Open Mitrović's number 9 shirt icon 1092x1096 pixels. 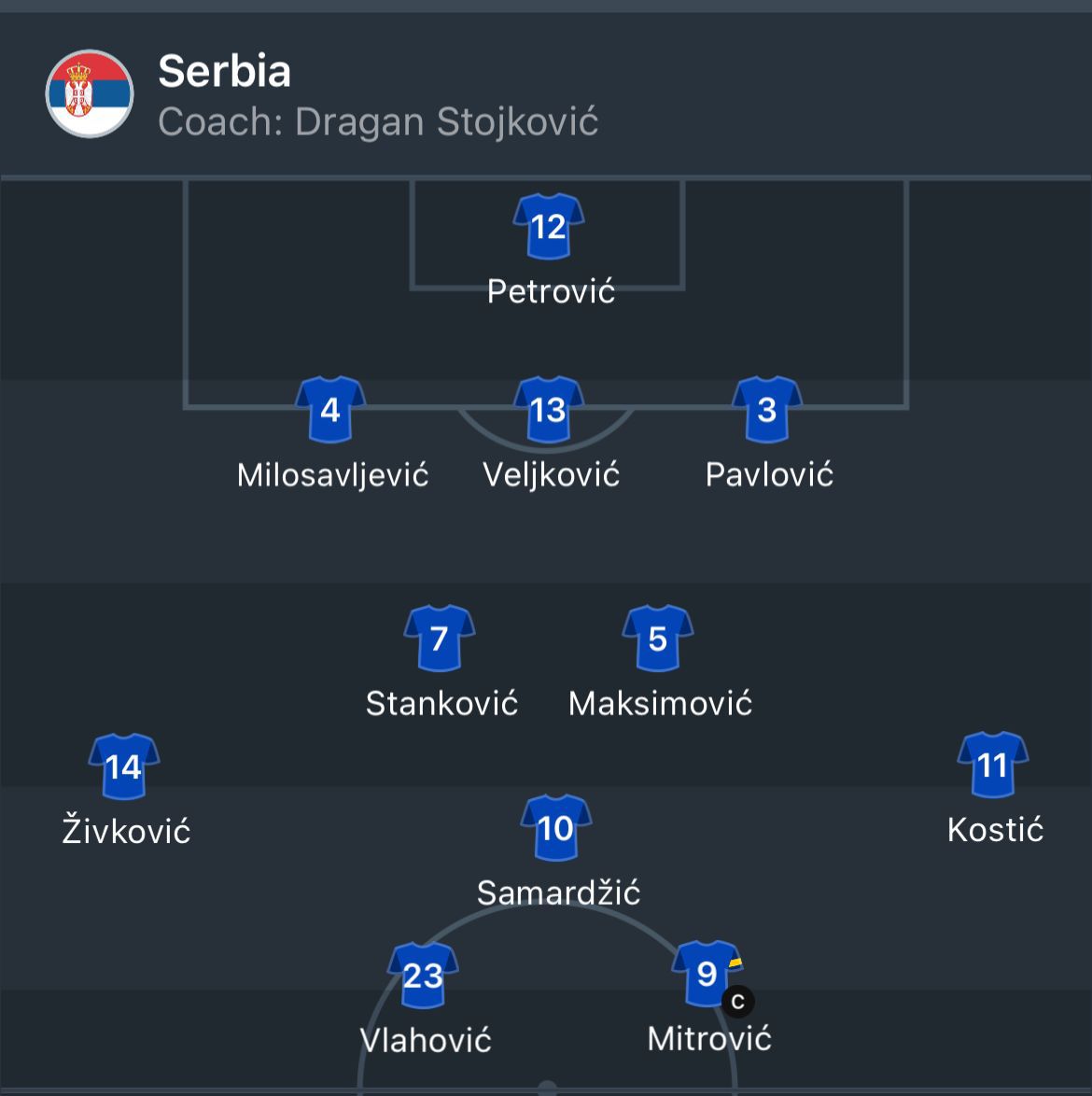click(x=707, y=974)
